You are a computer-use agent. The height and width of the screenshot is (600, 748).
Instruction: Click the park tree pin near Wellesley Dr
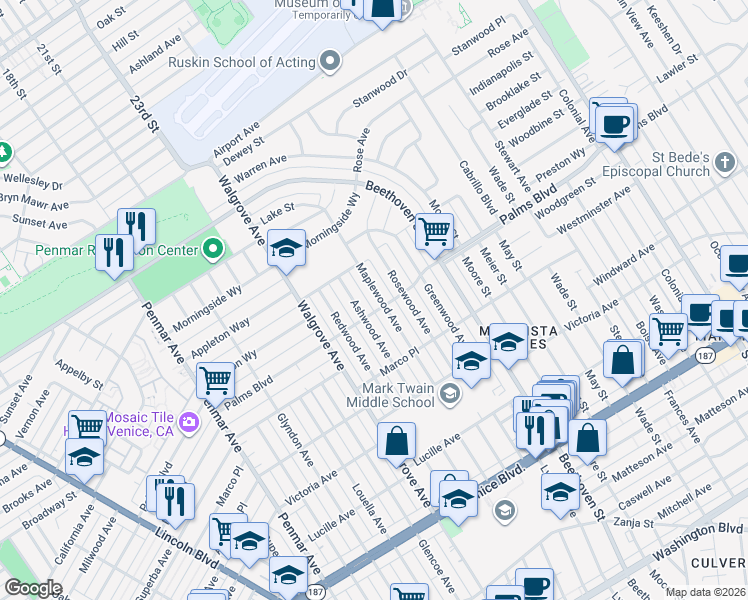click(x=4, y=152)
